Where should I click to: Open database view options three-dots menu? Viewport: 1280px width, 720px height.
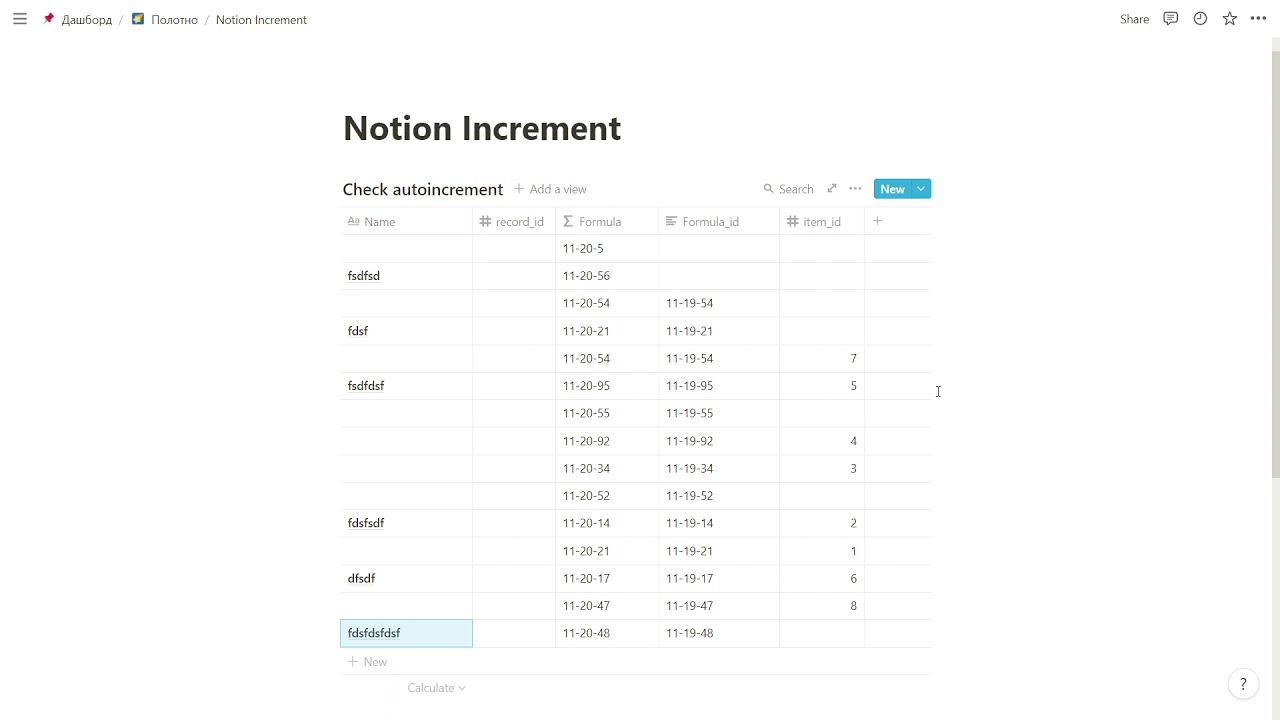point(855,189)
